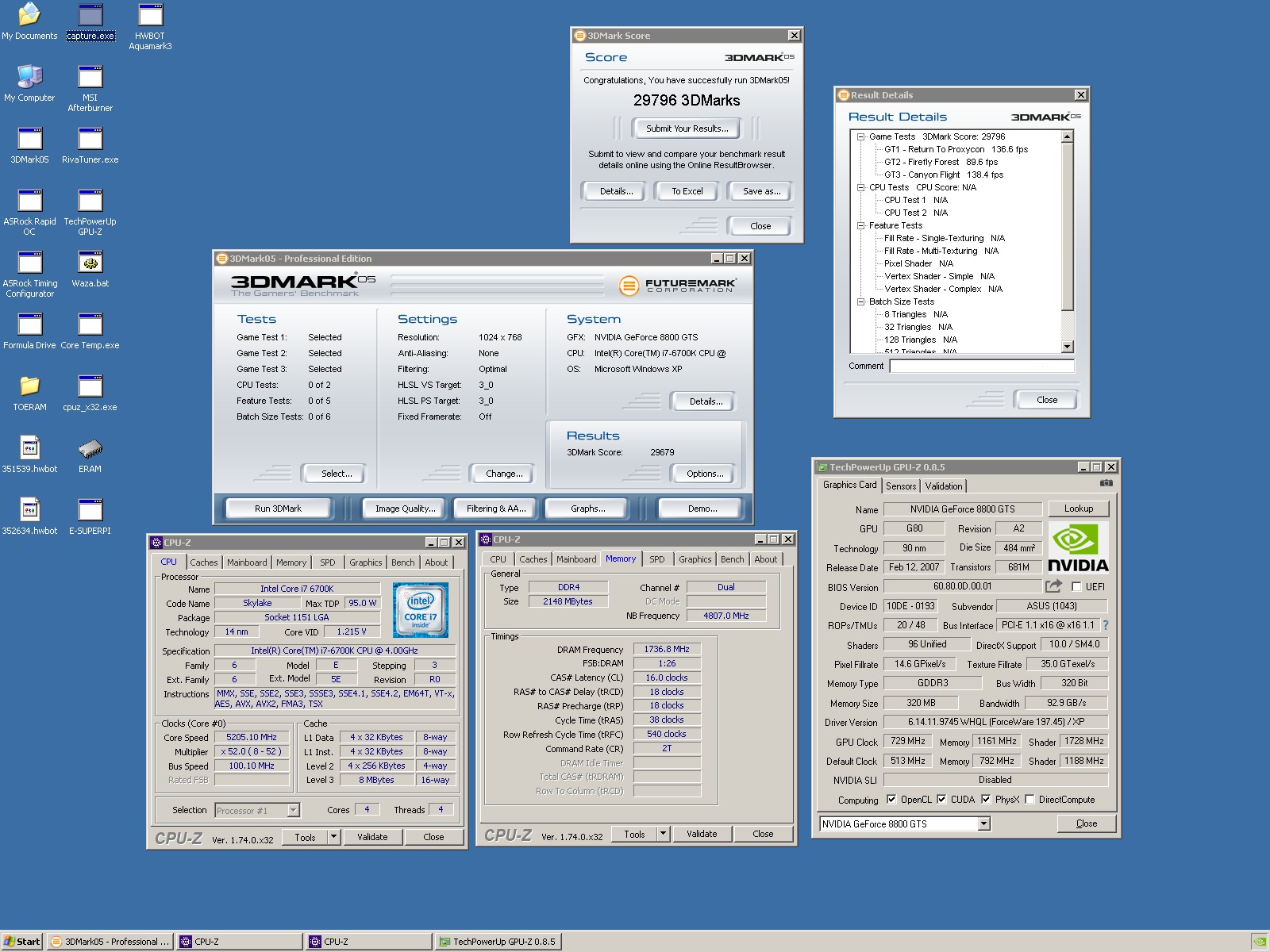Click Submit Your Results button
This screenshot has height=952, width=1270.
687,129
